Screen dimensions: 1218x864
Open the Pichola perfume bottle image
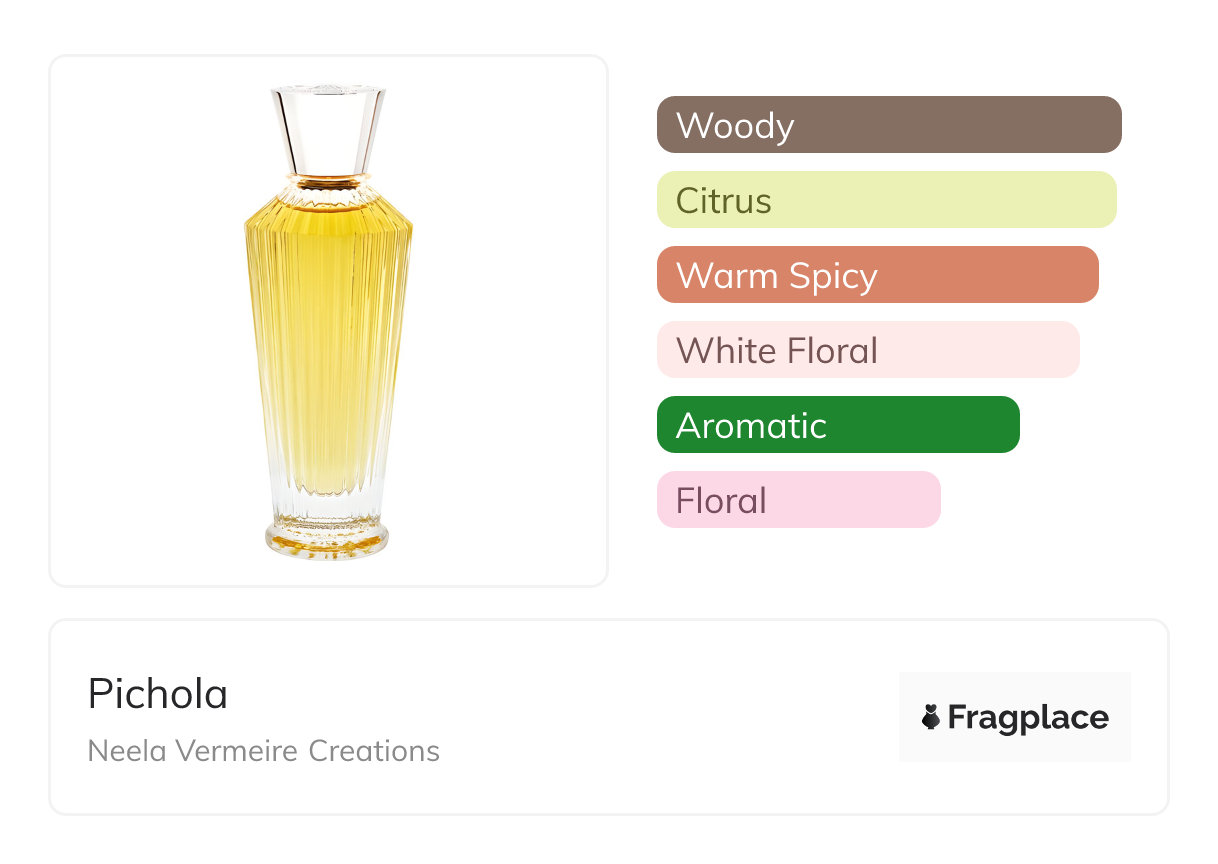point(328,322)
